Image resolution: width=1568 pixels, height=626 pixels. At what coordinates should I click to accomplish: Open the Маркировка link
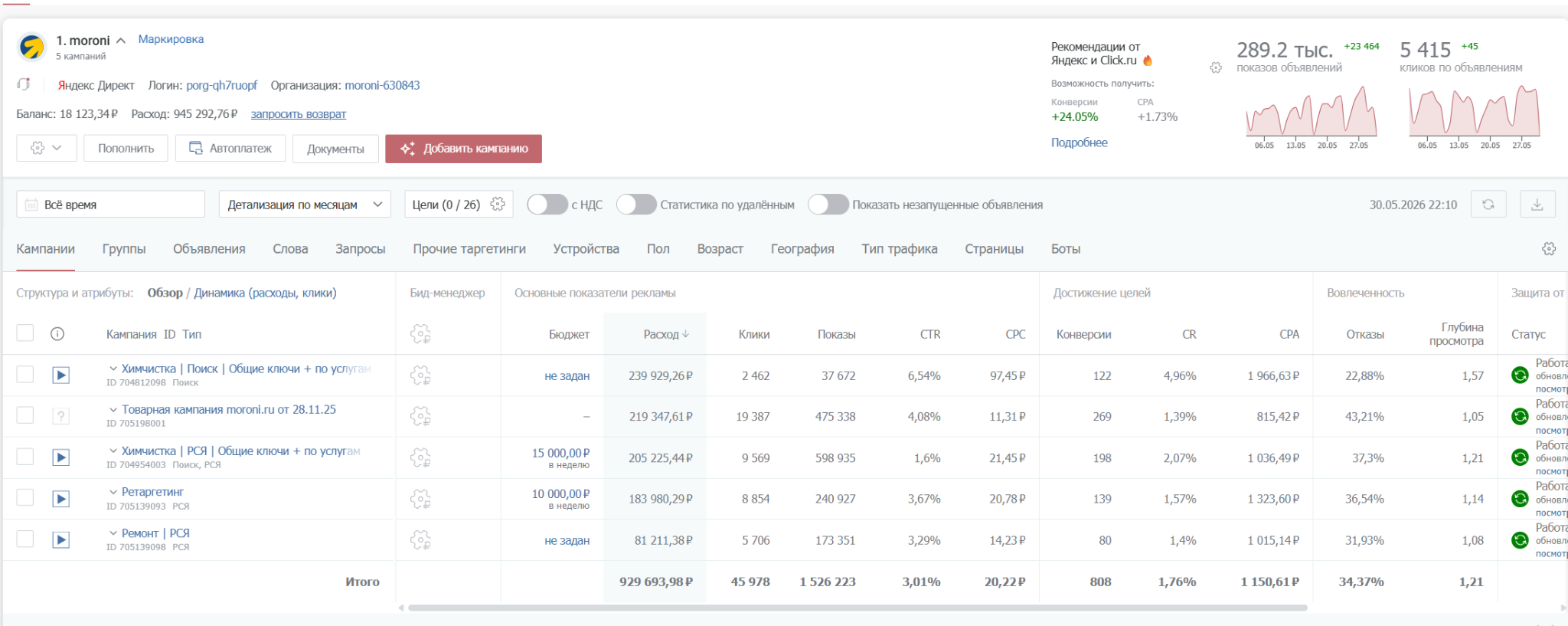[x=171, y=39]
